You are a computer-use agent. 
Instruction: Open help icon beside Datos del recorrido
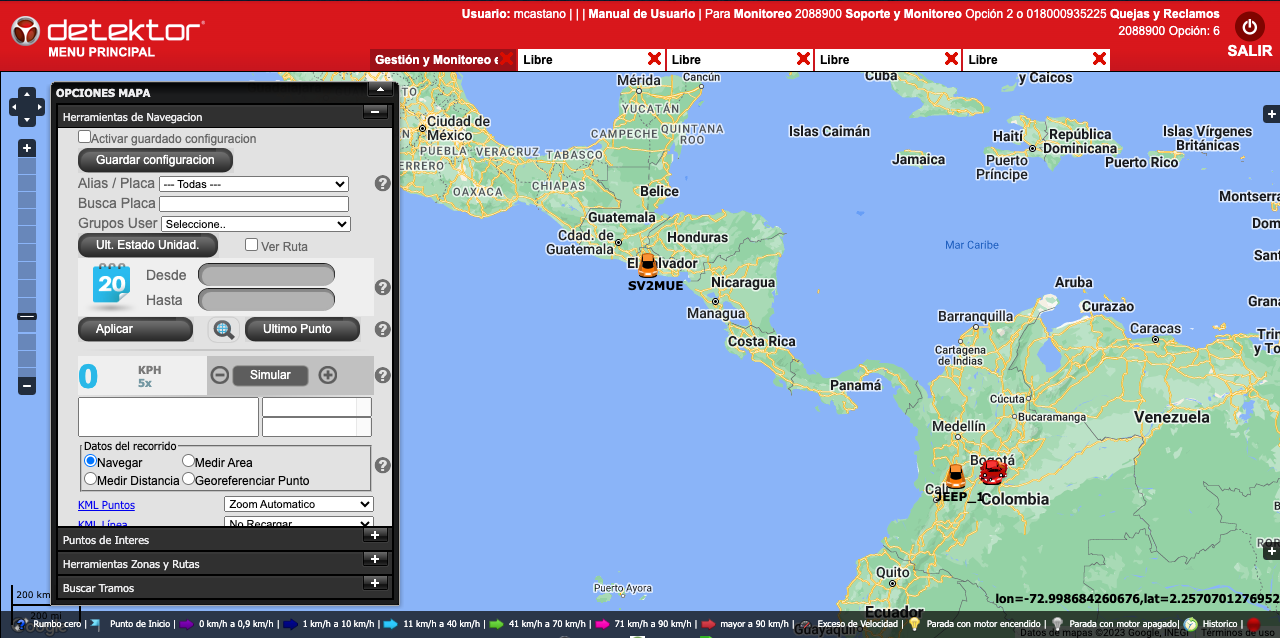[x=382, y=465]
